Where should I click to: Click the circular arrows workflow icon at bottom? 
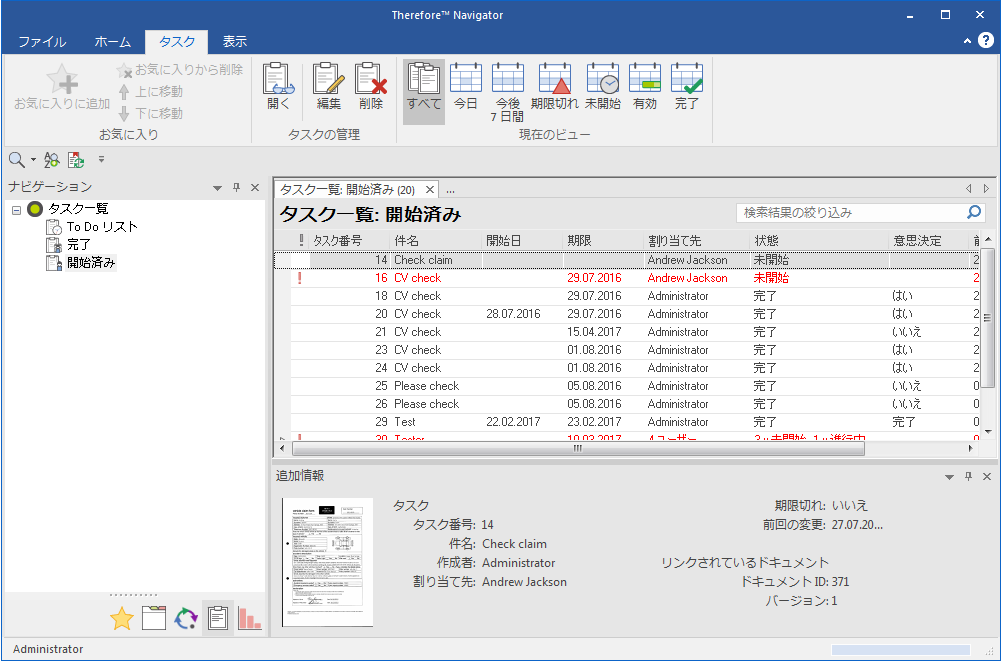click(x=186, y=618)
